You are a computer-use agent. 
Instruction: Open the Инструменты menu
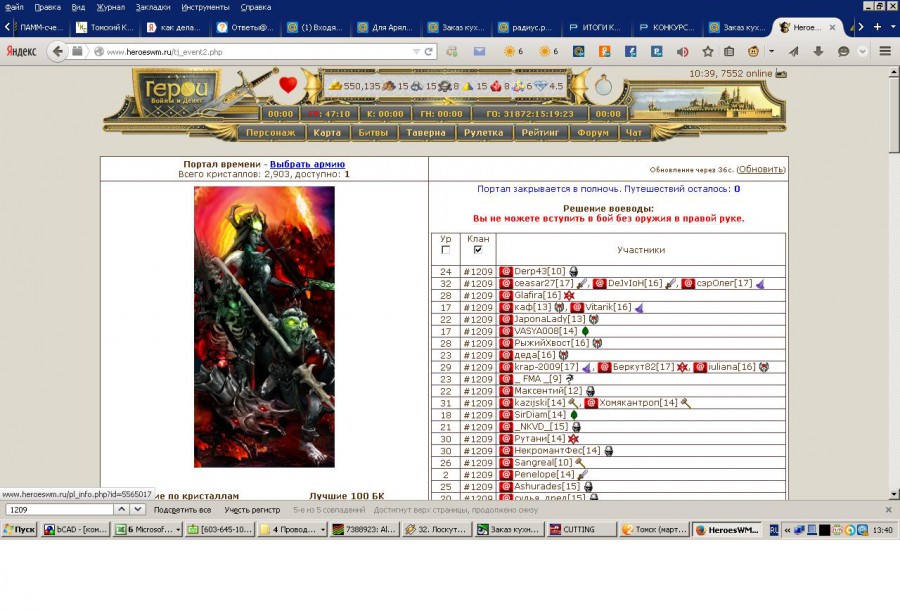coord(205,7)
